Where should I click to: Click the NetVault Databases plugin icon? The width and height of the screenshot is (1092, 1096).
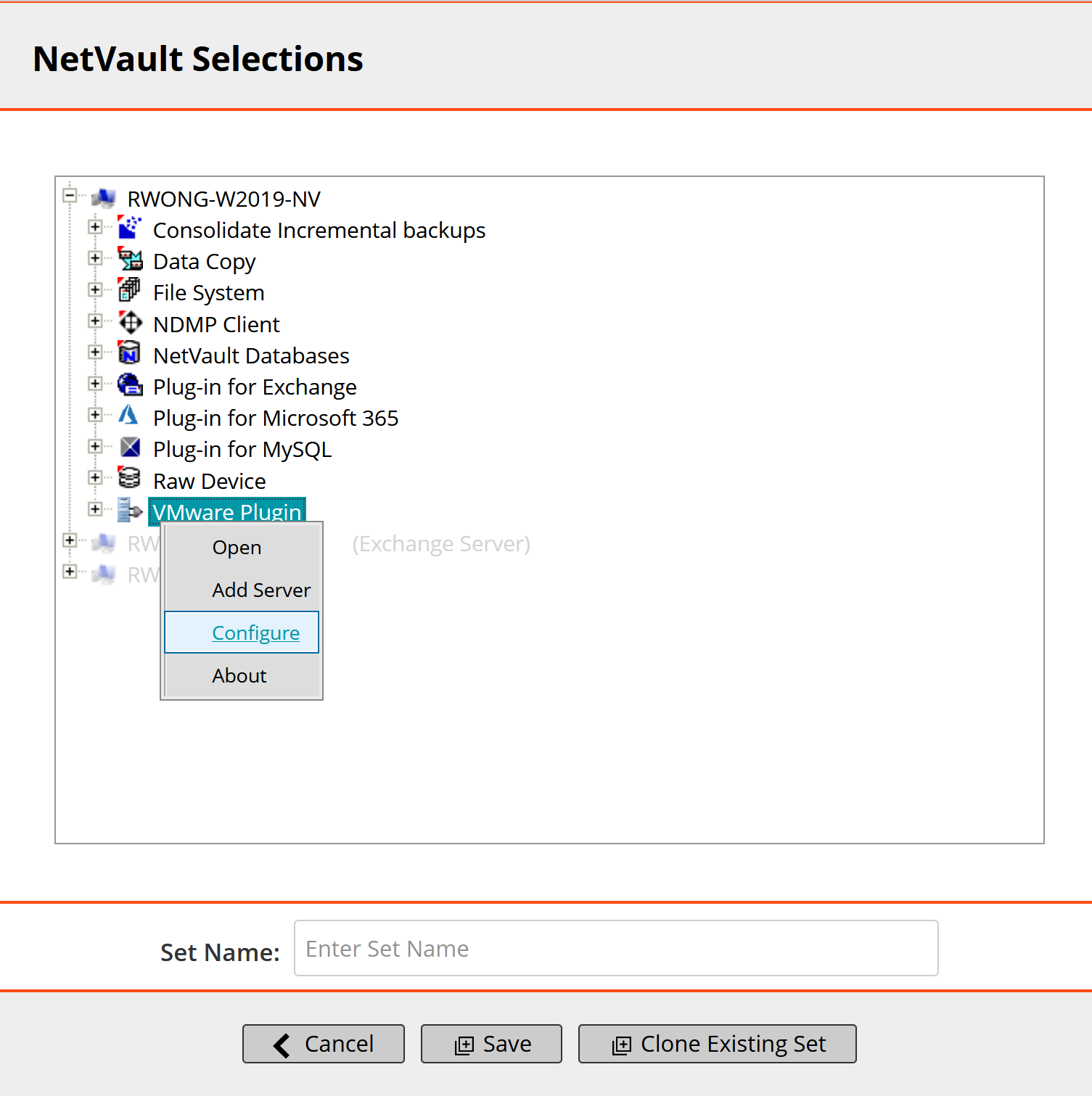(130, 353)
